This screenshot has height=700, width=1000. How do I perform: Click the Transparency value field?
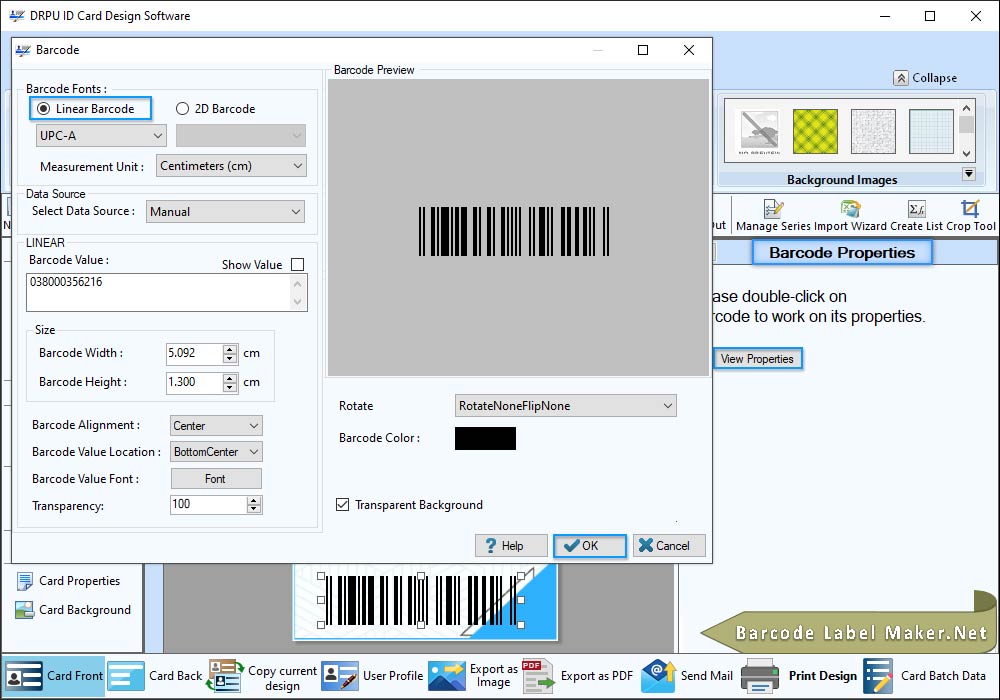(x=208, y=504)
